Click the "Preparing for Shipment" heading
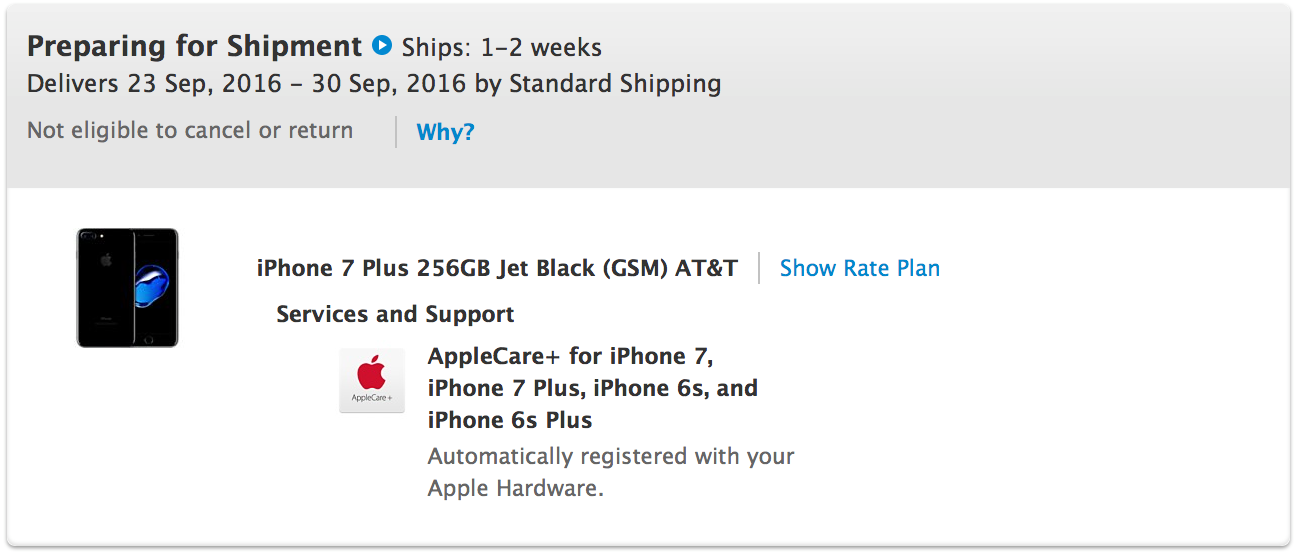1300x552 pixels. coord(194,47)
